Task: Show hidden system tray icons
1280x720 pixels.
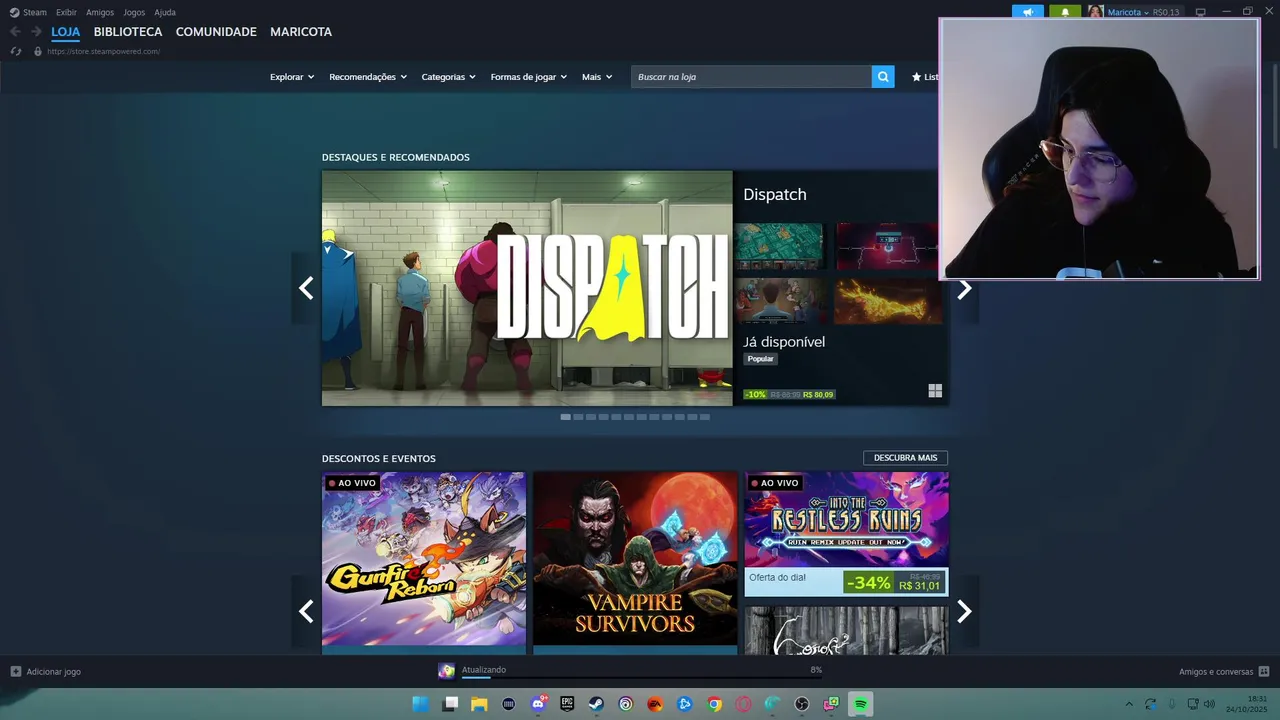Action: (x=1129, y=704)
